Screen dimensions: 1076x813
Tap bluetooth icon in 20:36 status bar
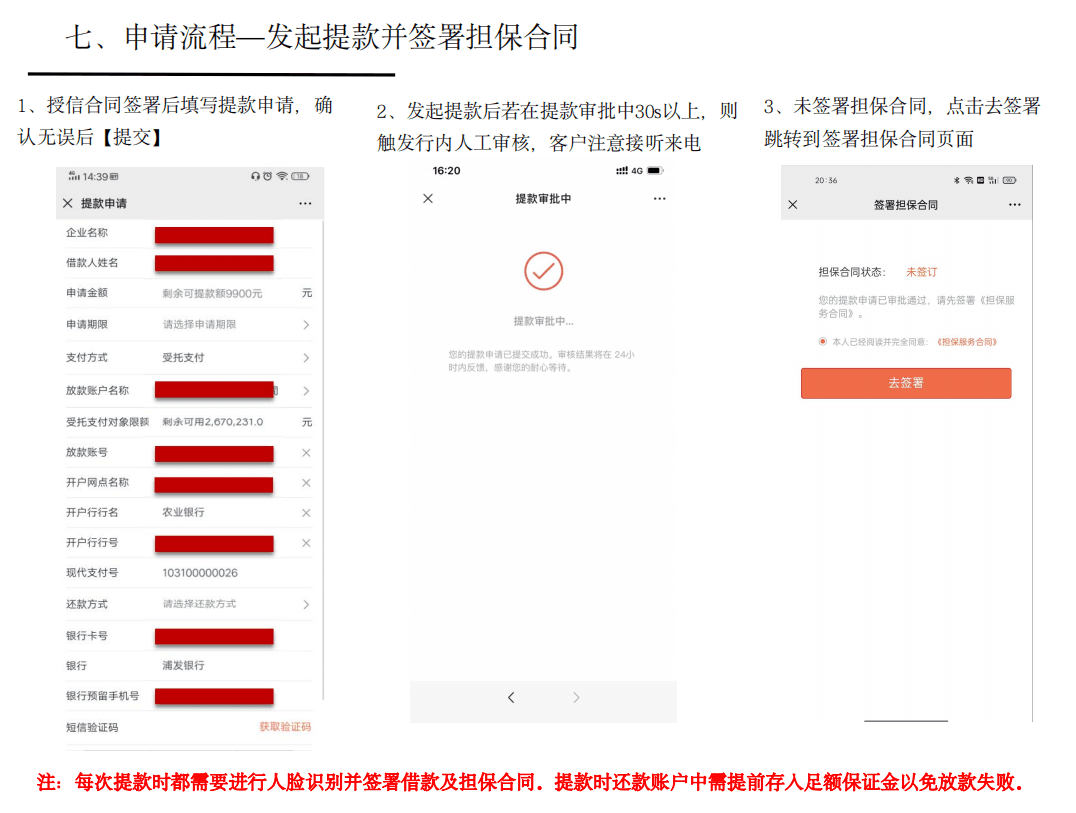[957, 180]
